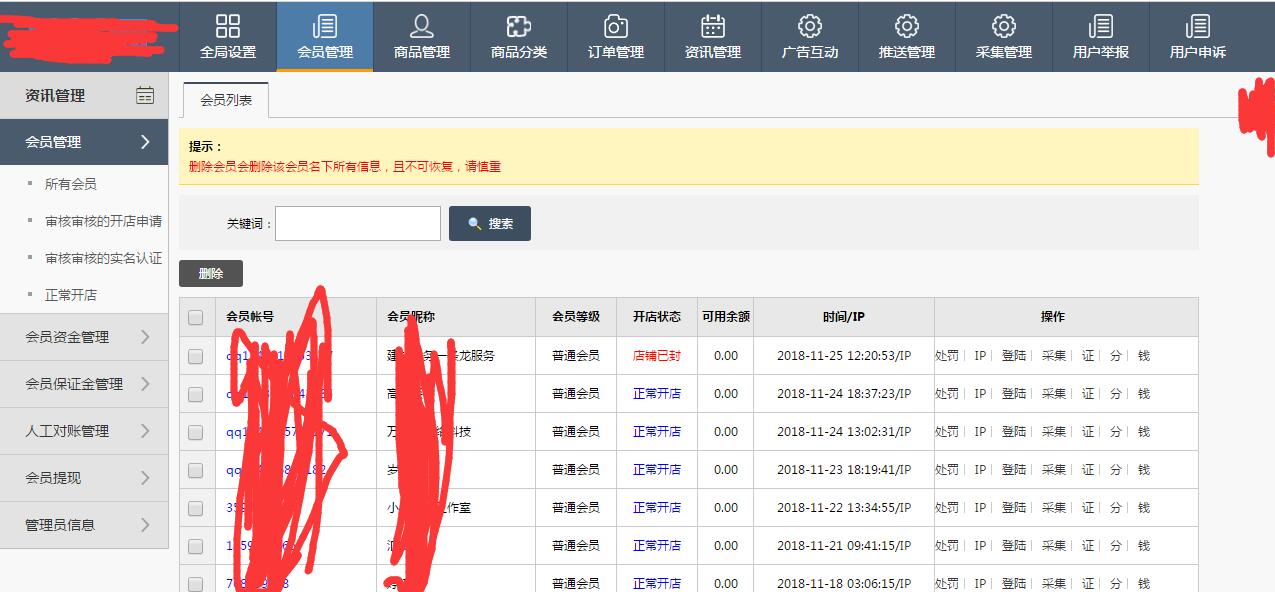The image size is (1275, 592).
Task: Open 推送管理 gear icon
Action: (906, 27)
